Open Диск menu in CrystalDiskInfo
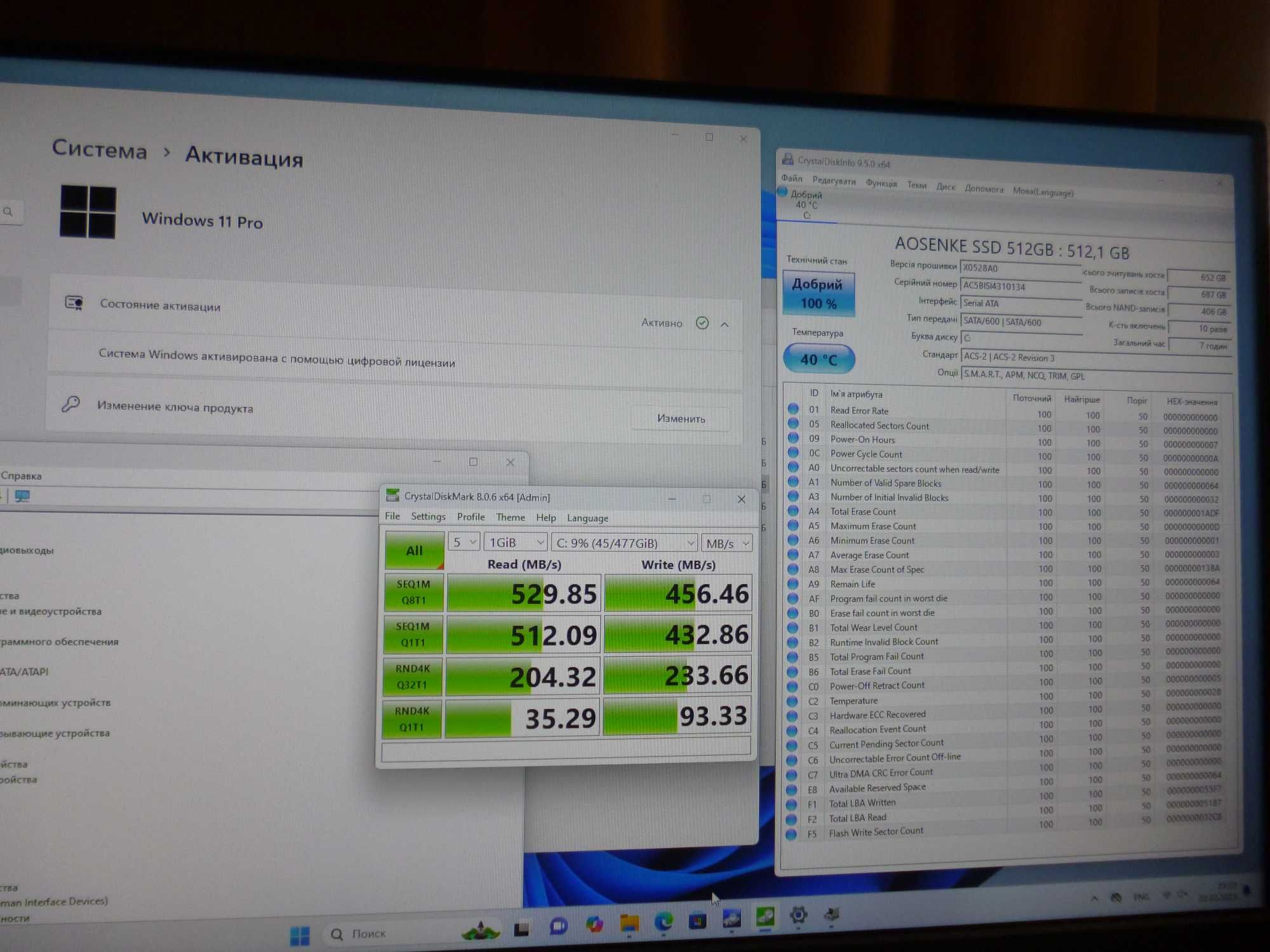The image size is (1270, 952). coord(946,187)
